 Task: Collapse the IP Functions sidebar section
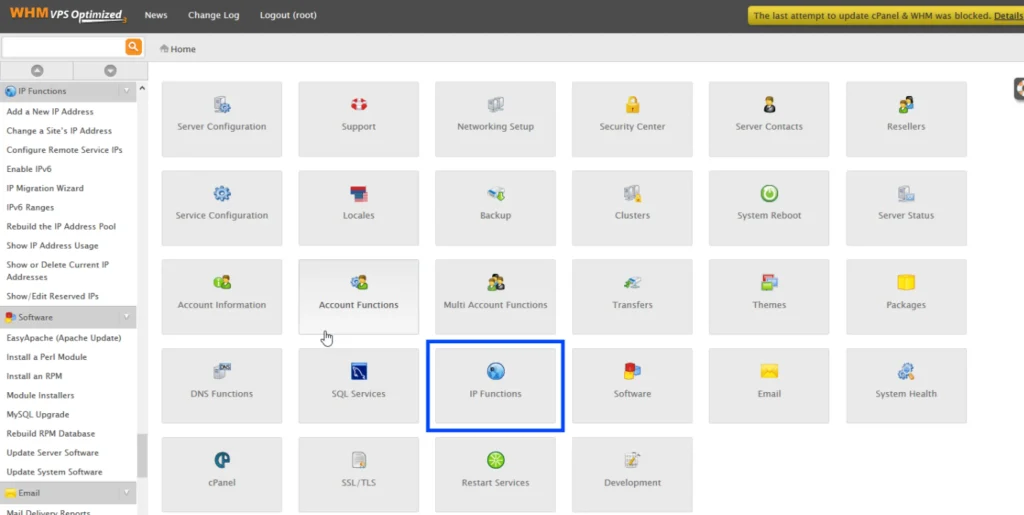coord(127,91)
